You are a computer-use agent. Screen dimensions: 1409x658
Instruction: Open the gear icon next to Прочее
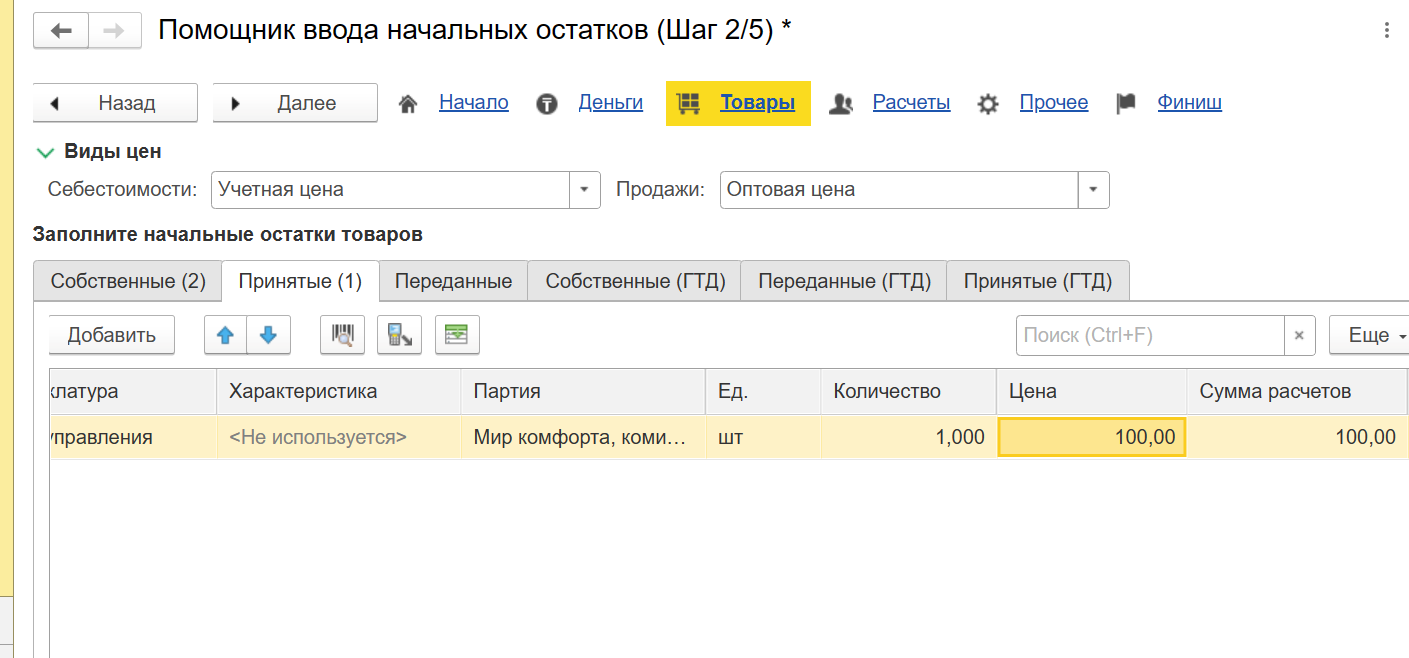(x=987, y=102)
